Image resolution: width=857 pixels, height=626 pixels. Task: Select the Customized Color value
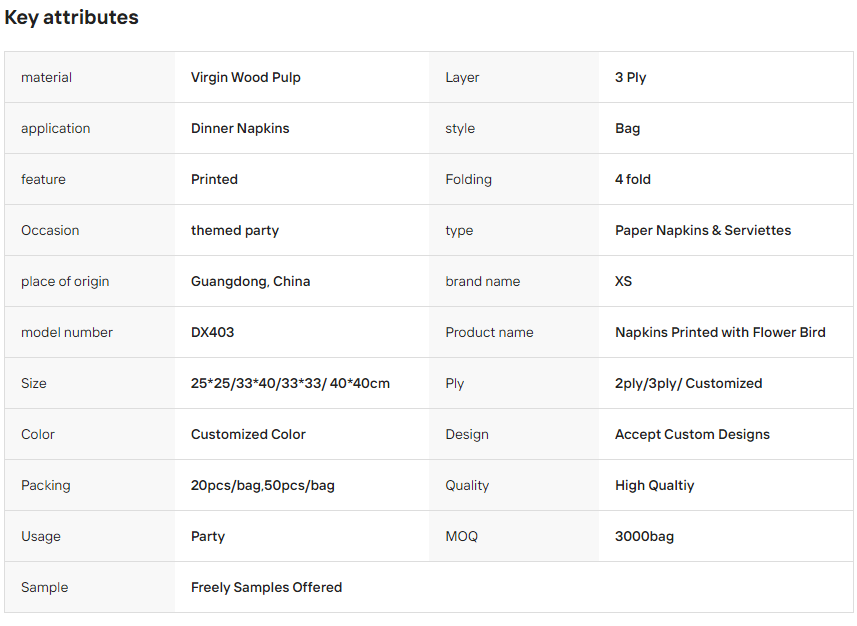pyautogui.click(x=248, y=435)
